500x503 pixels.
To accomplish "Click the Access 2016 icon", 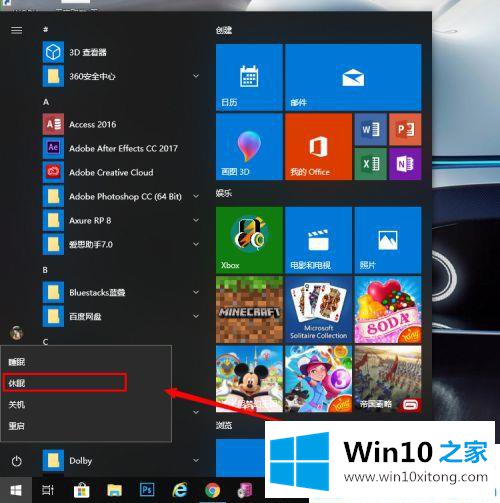I will point(53,124).
